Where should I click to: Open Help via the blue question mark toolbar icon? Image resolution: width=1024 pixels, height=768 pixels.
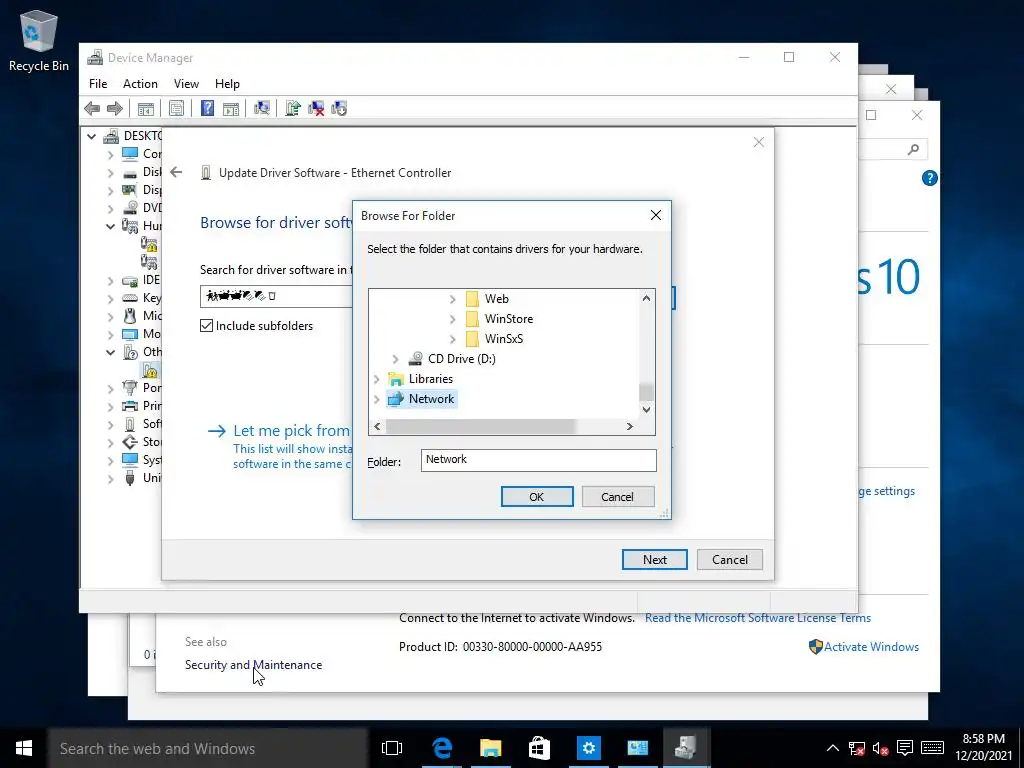[x=207, y=108]
